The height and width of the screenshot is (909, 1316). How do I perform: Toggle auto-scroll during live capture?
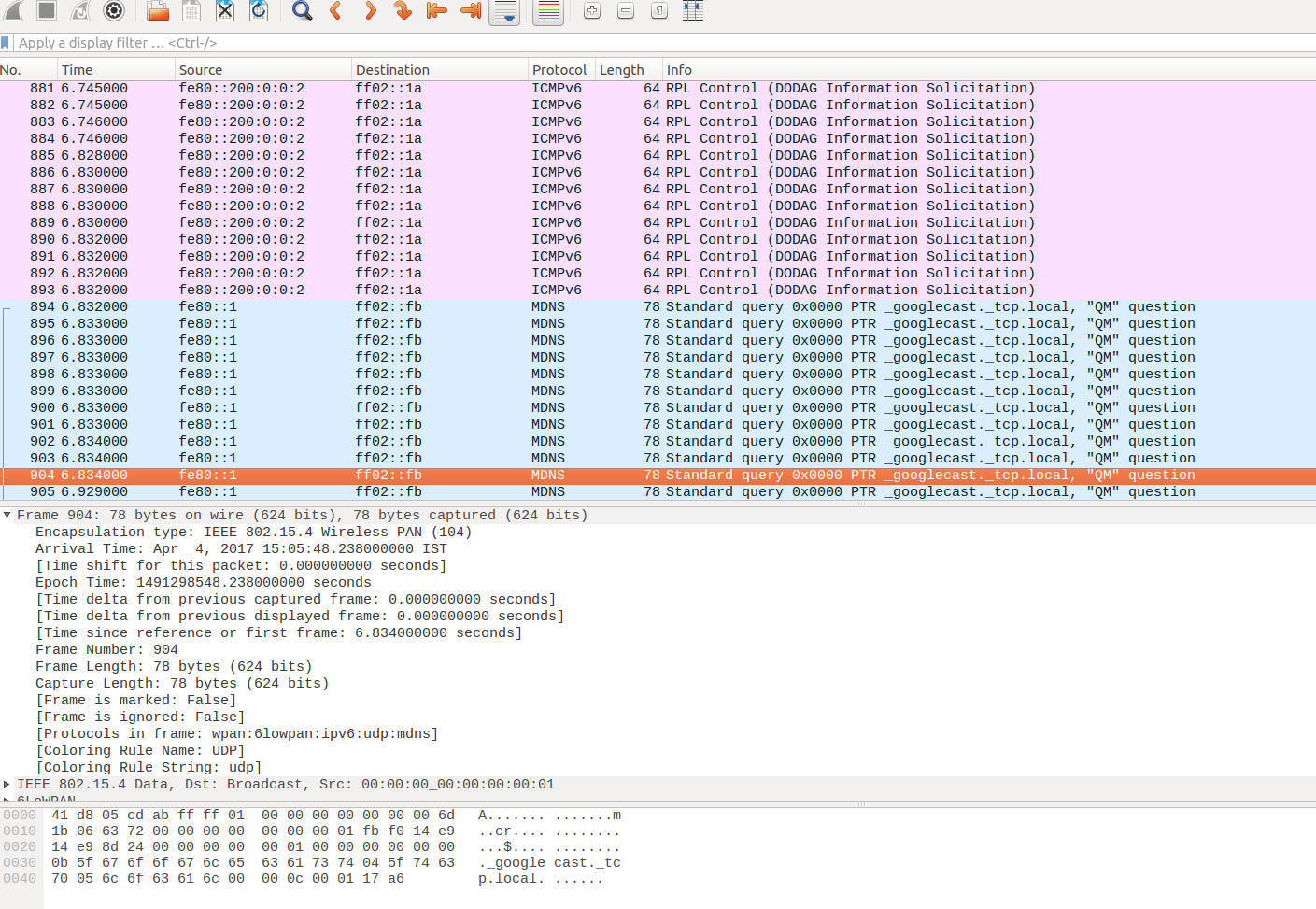click(x=504, y=11)
